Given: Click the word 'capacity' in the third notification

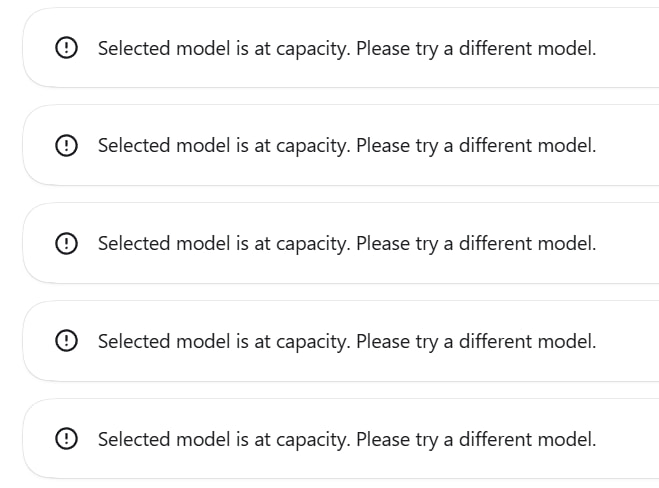Looking at the screenshot, I should tap(311, 245).
